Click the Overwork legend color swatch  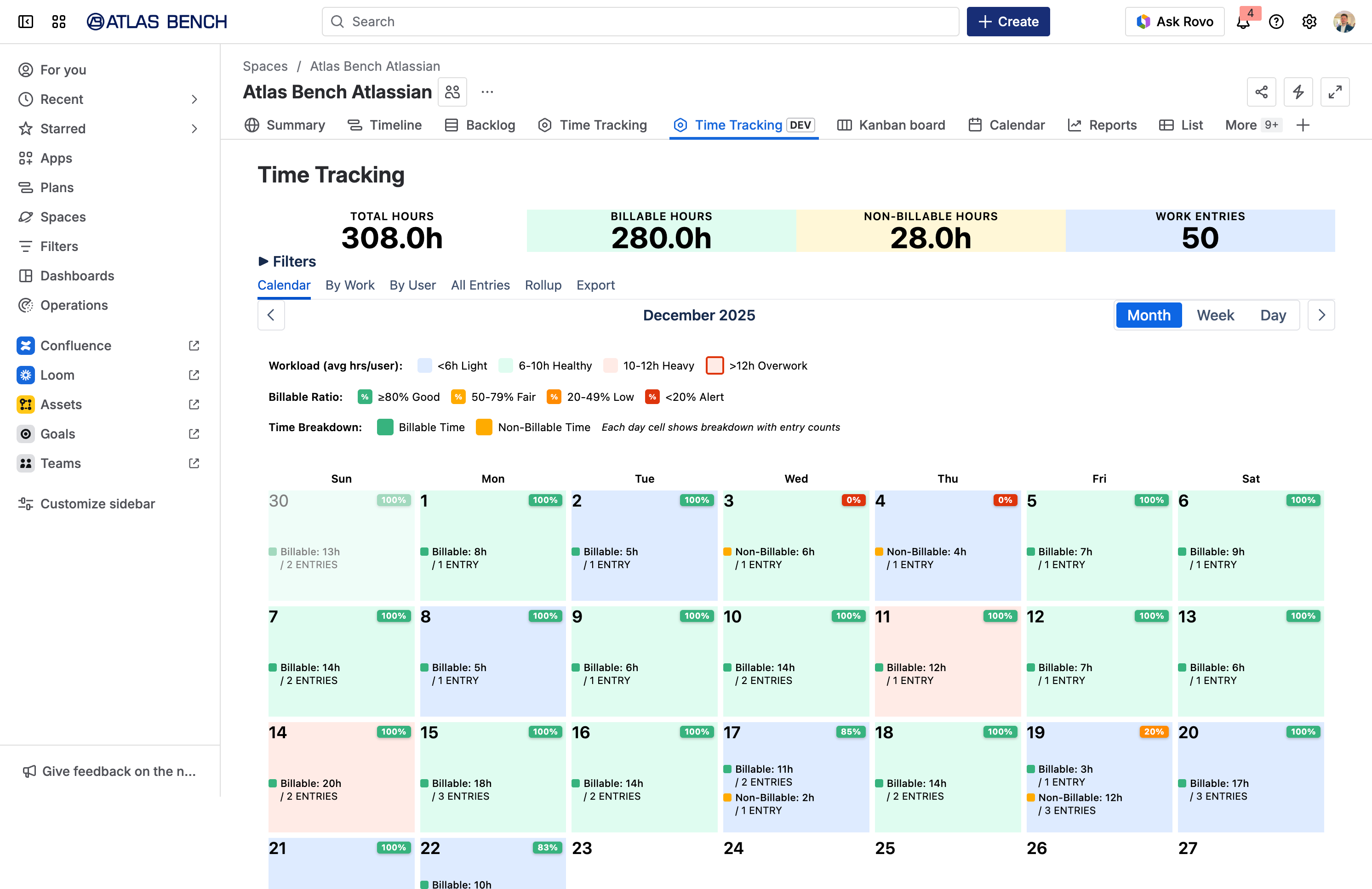pyautogui.click(x=714, y=366)
